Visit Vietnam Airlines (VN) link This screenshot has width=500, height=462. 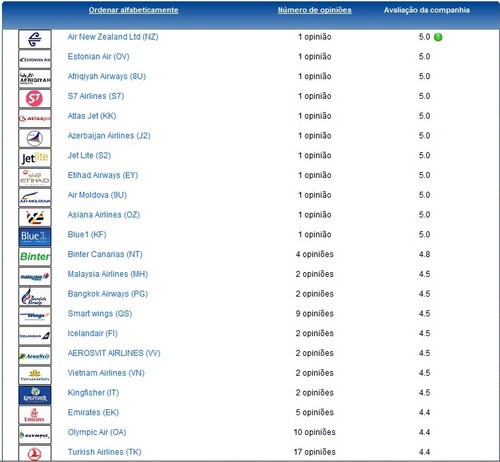106,373
